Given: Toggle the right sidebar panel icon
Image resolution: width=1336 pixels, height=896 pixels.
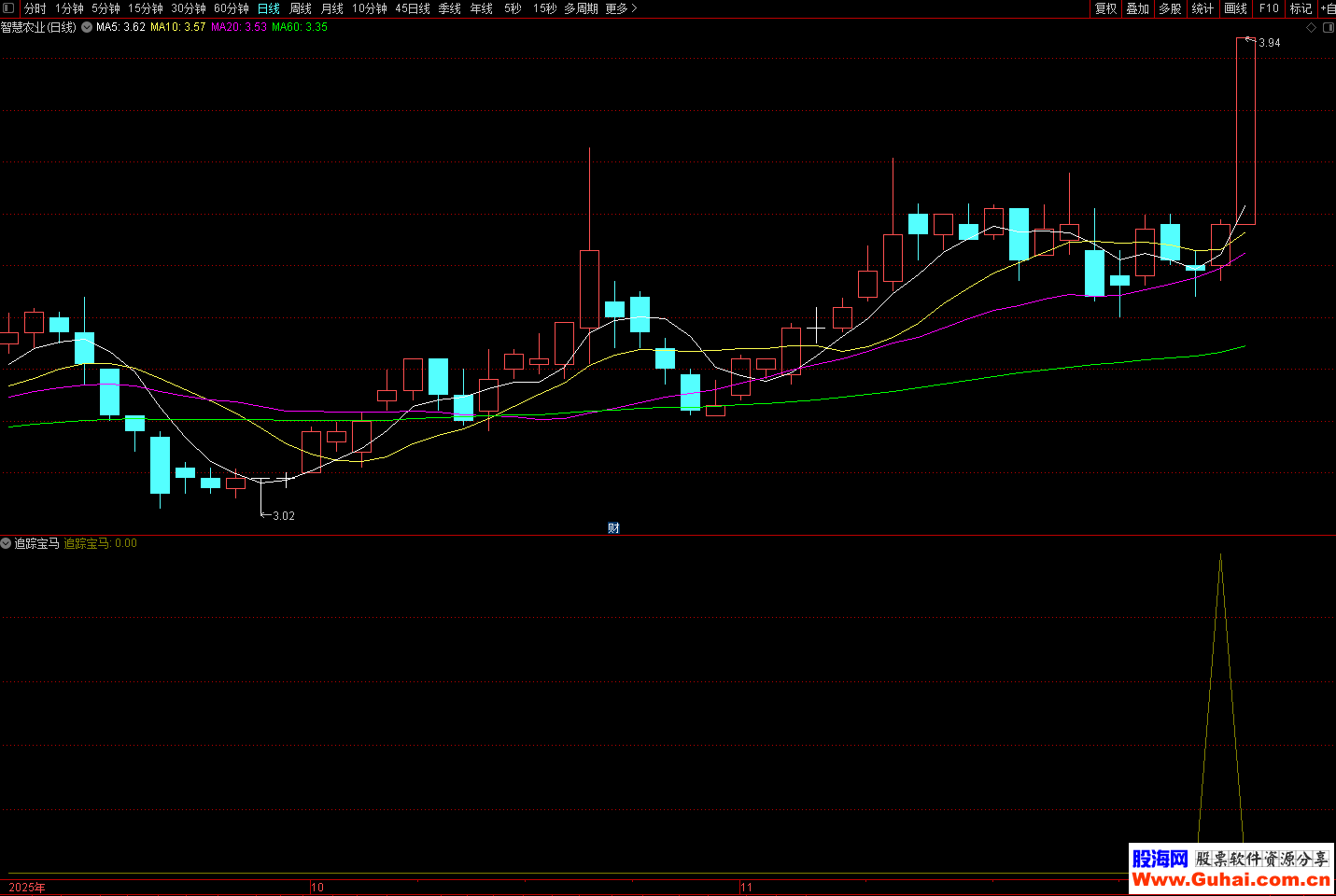Looking at the screenshot, I should (1328, 28).
